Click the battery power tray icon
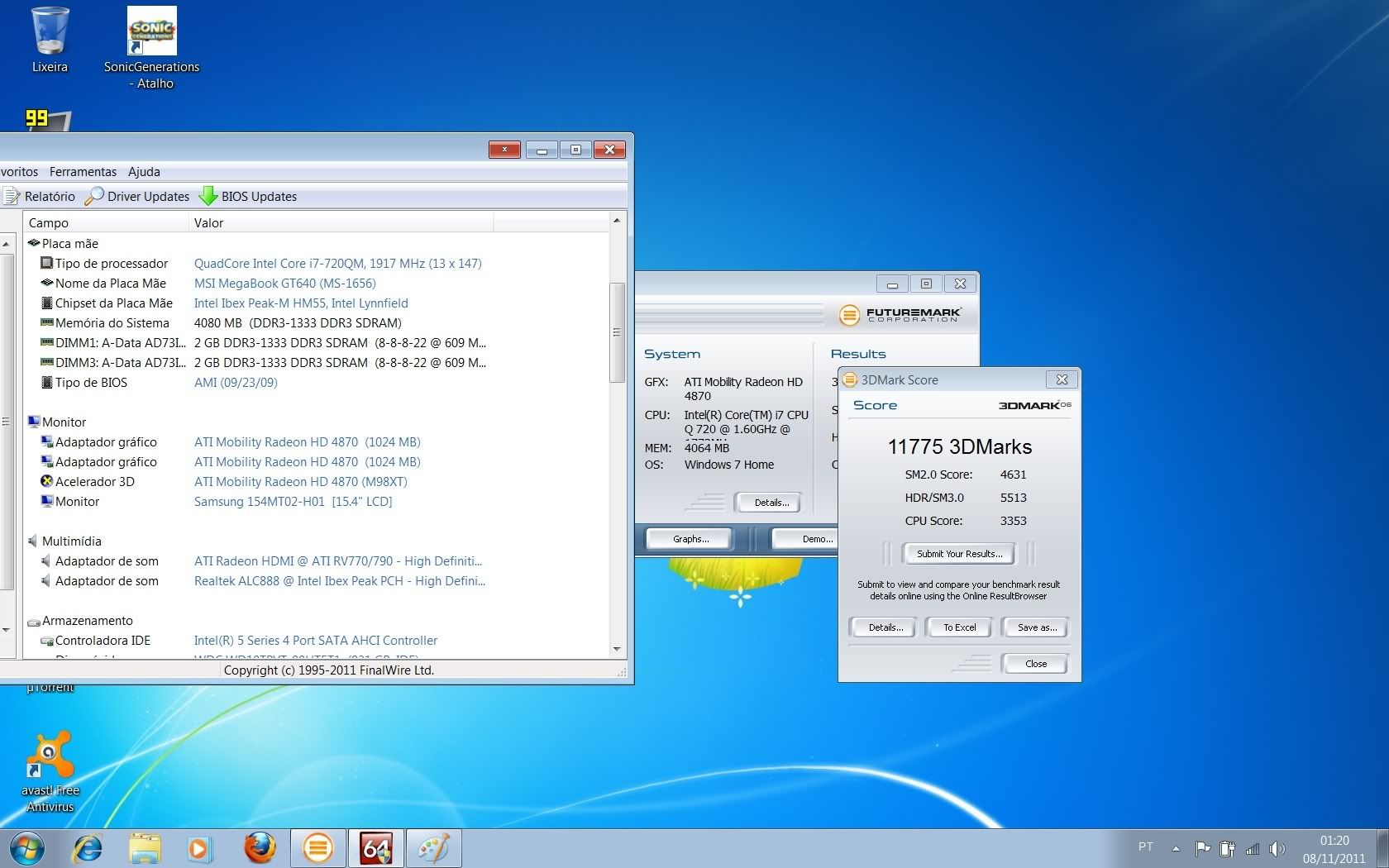The height and width of the screenshot is (868, 1389). (1228, 848)
